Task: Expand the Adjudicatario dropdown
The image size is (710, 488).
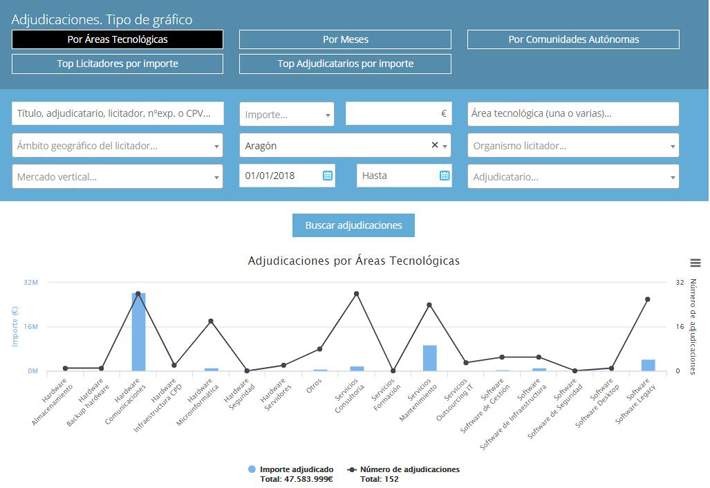Action: tap(573, 177)
